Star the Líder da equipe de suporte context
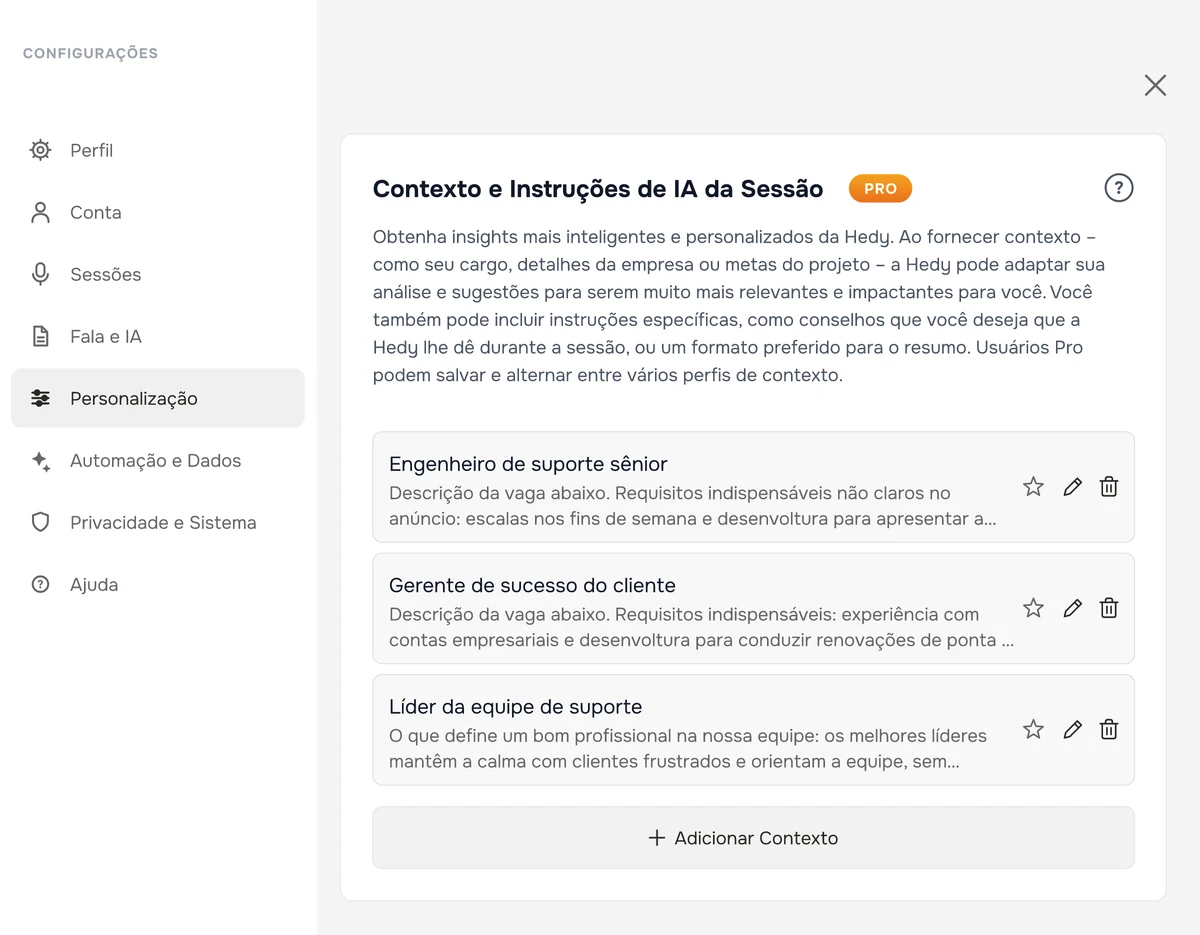 [1033, 730]
